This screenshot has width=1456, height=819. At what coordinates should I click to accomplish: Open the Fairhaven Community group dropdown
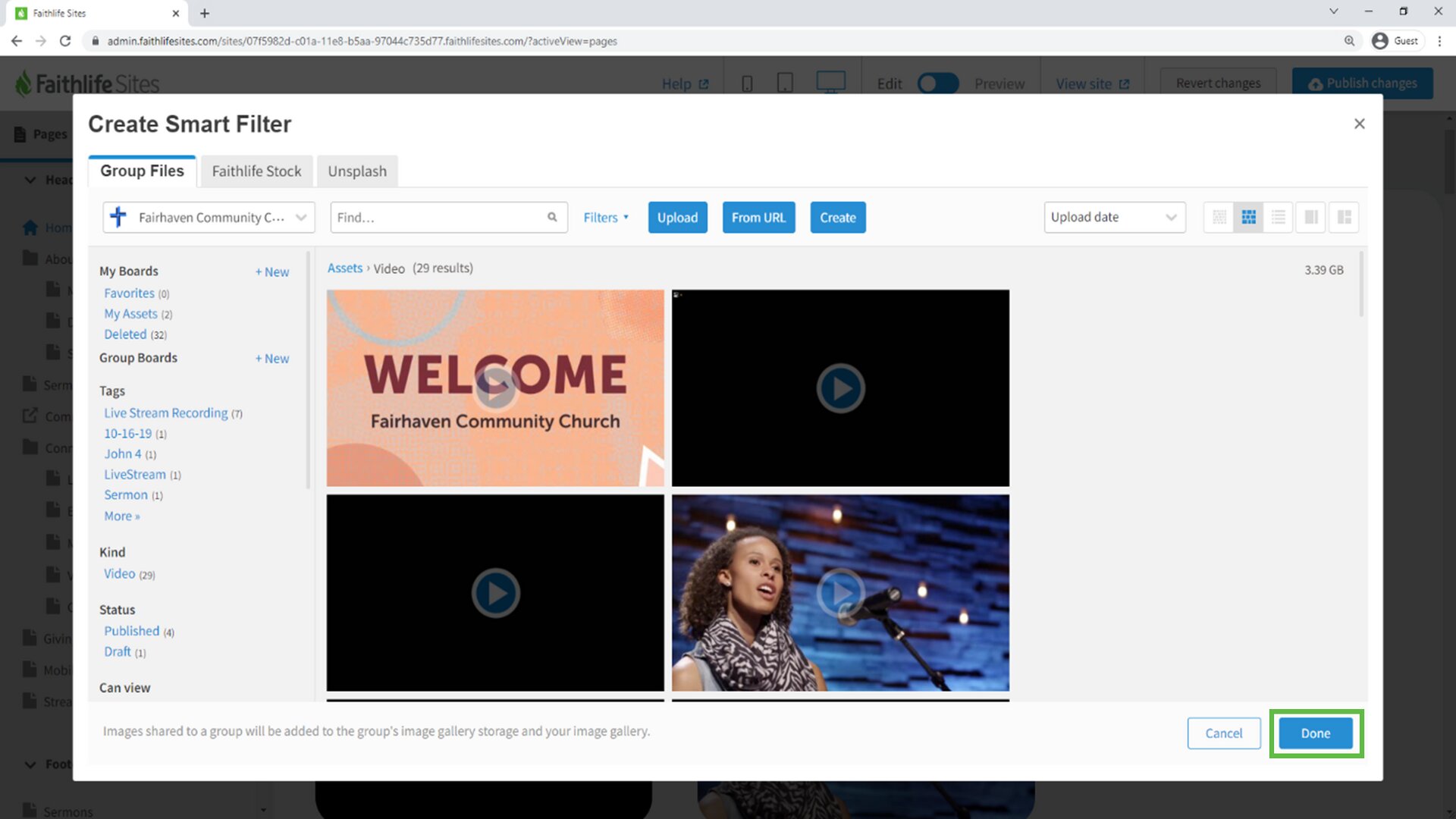click(209, 218)
